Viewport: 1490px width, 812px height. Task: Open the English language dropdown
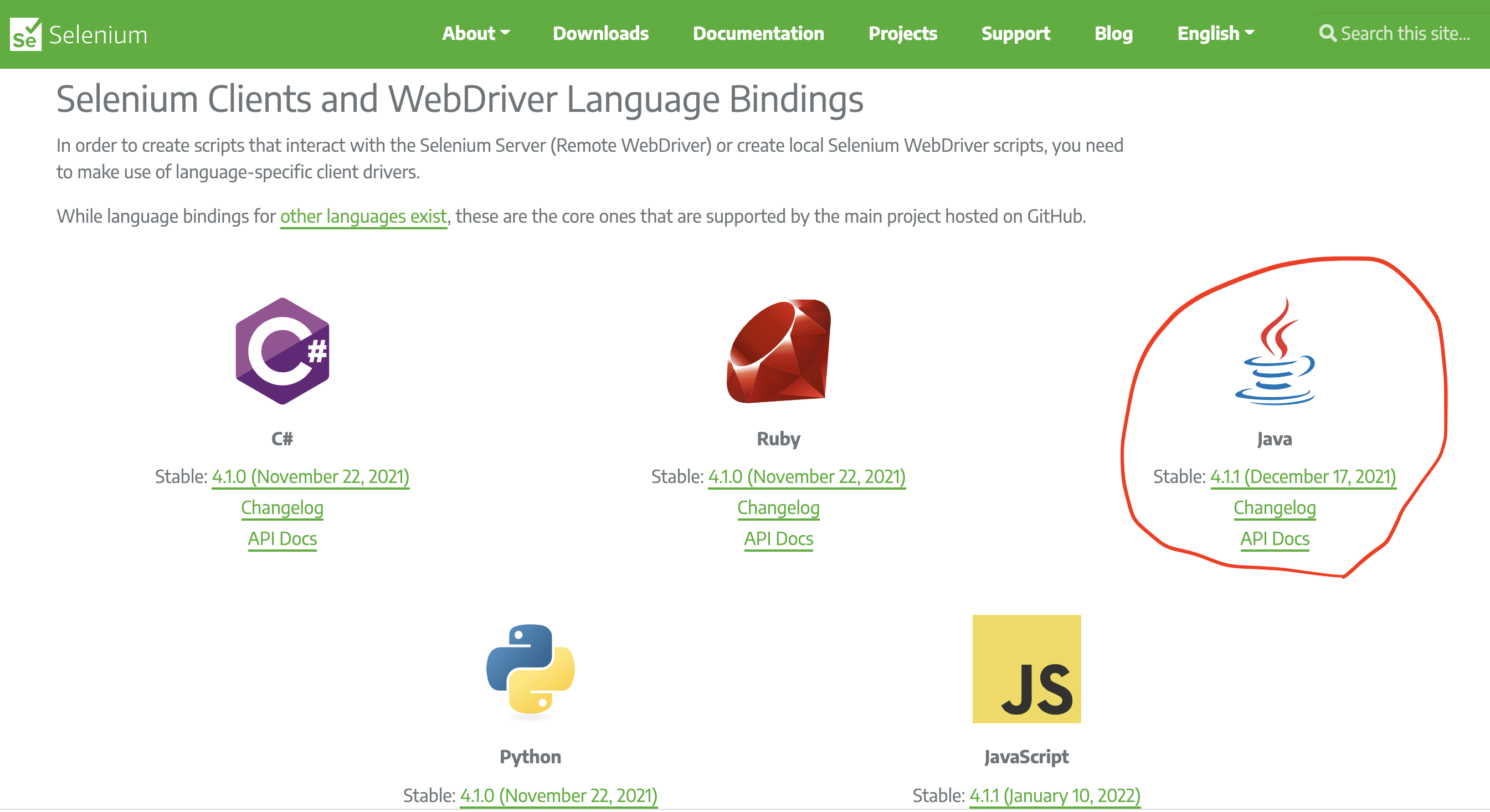click(x=1215, y=34)
